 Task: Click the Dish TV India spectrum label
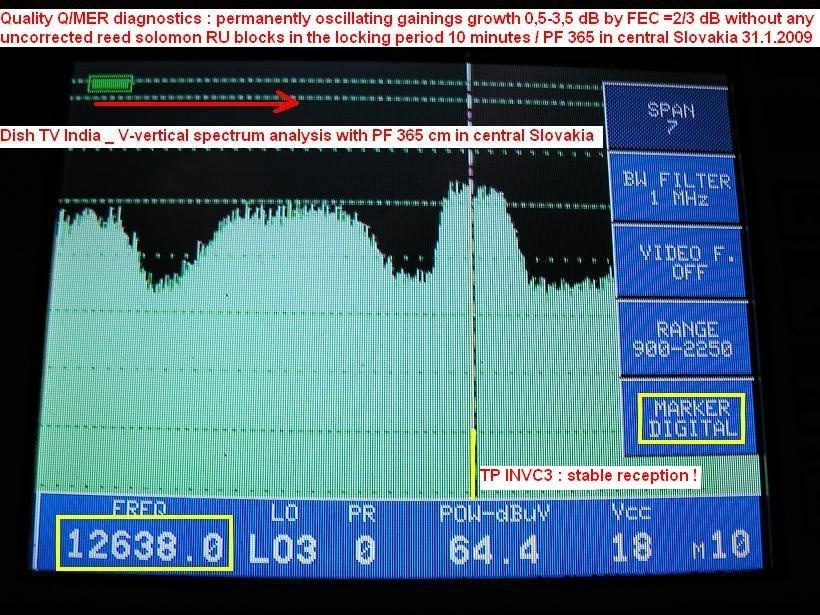(298, 135)
